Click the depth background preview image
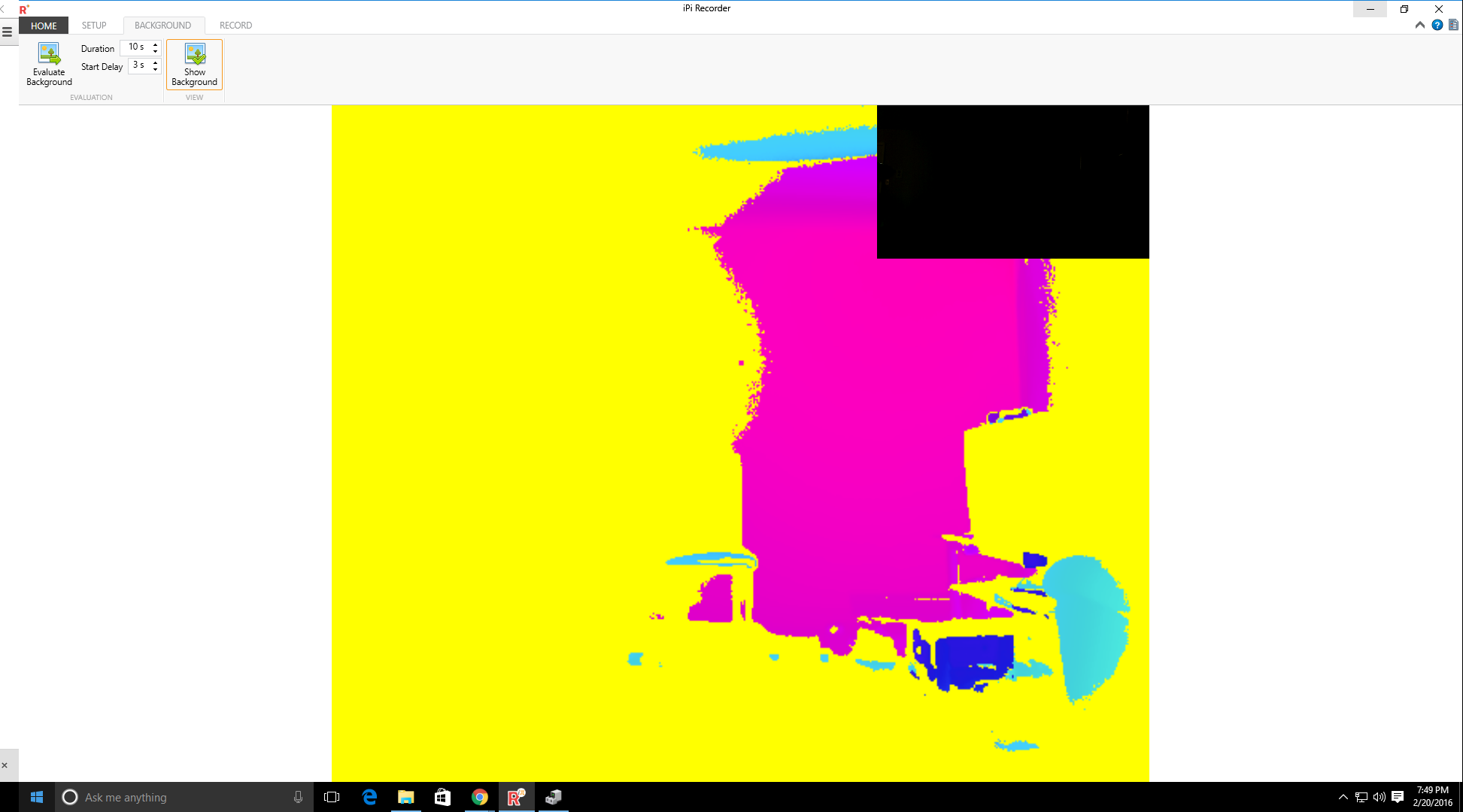 pos(740,443)
